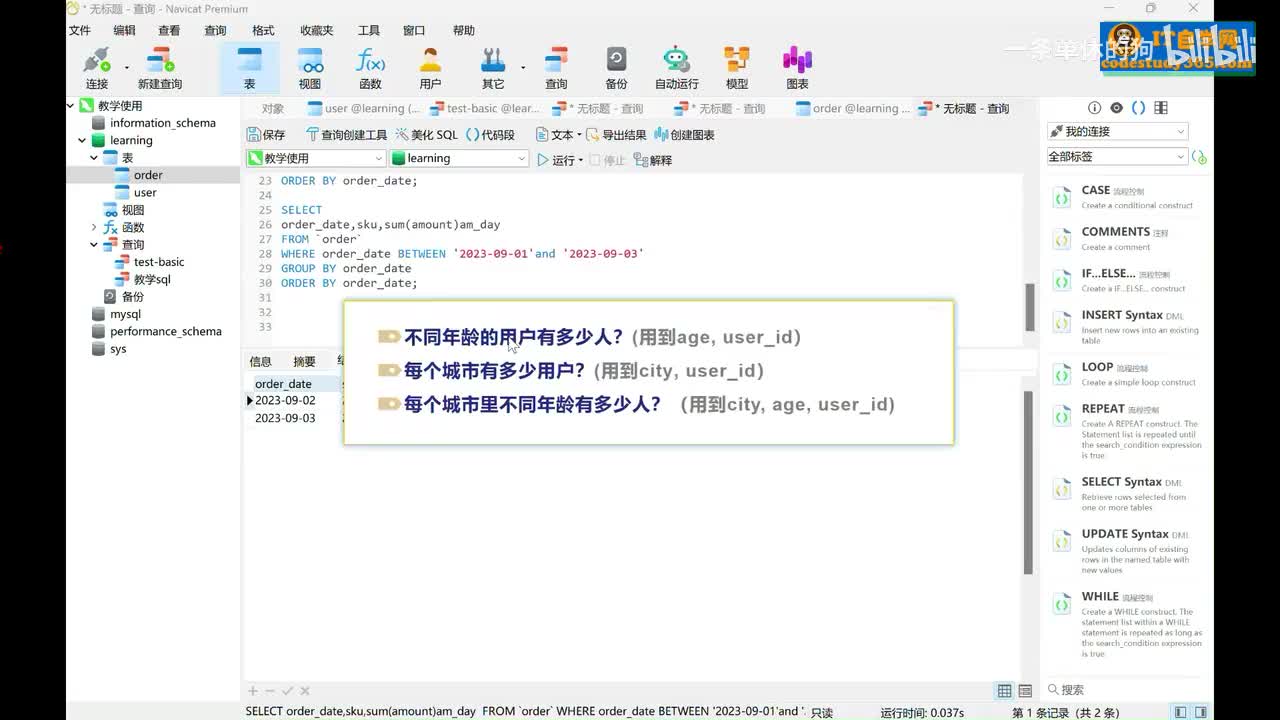Click the 新建查询 (New Query) toolbar icon

(160, 68)
